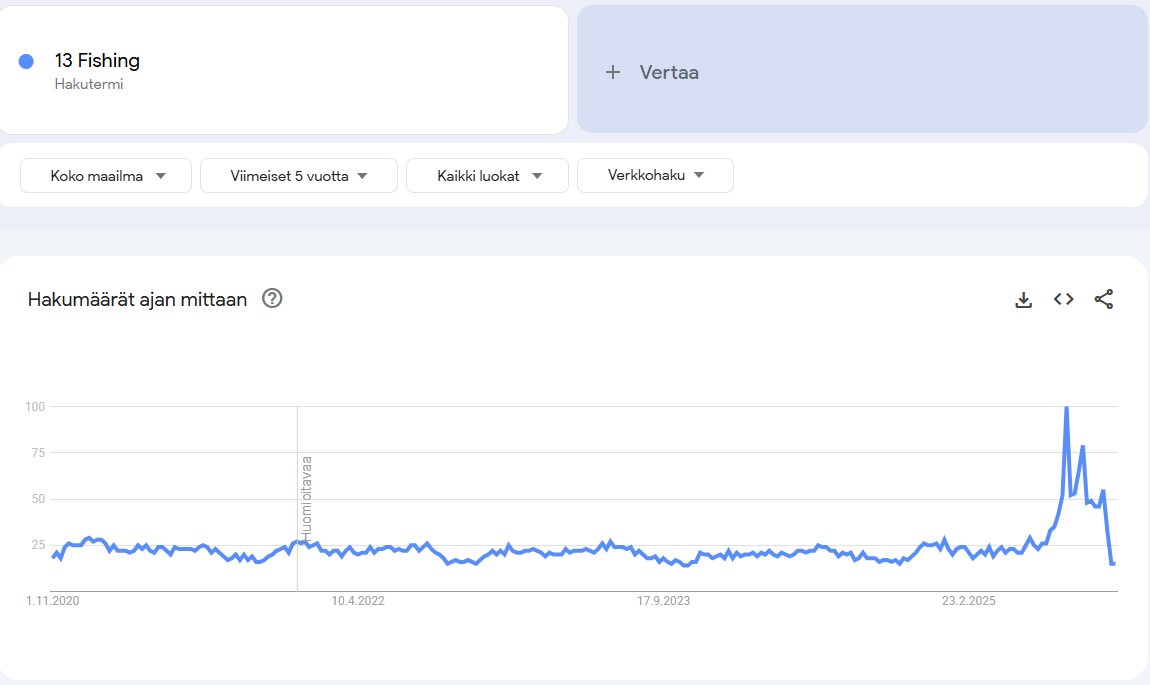The height and width of the screenshot is (685, 1150).
Task: Download the chart data
Action: pos(1023,299)
